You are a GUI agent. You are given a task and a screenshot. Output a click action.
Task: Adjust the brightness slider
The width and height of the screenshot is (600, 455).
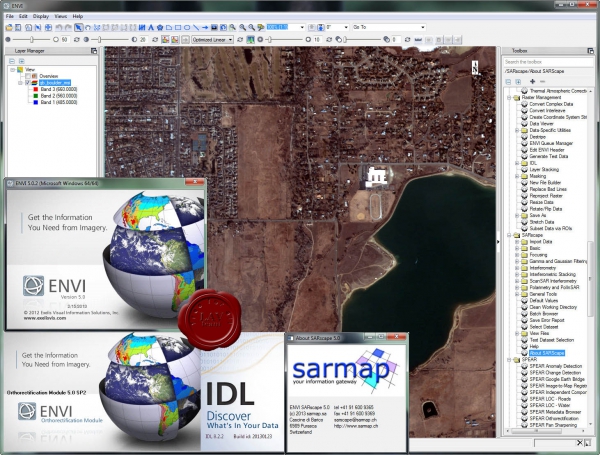tap(32, 39)
